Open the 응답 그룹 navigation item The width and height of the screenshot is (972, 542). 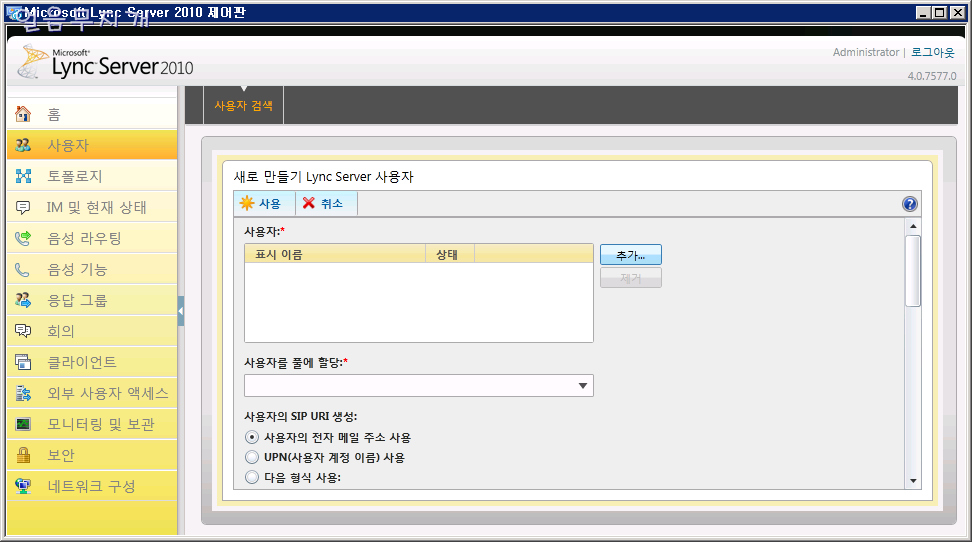point(92,300)
